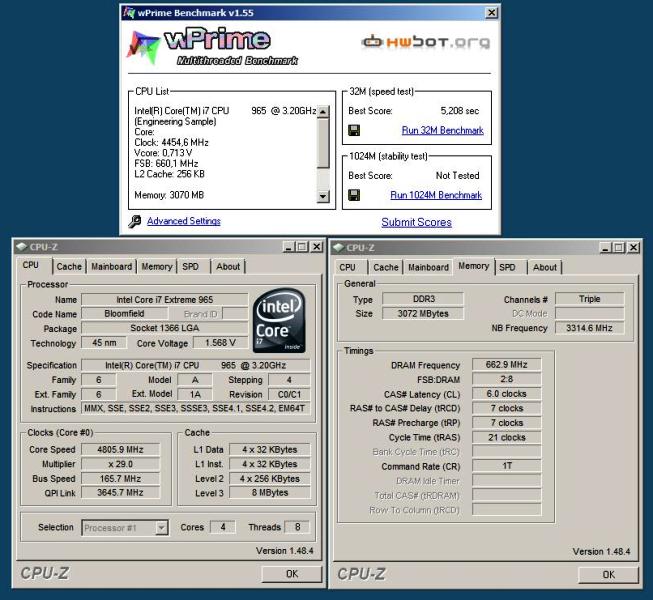Screen dimensions: 653x600
Task: Click scroll up arrow in CPU List
Action: pyautogui.click(x=323, y=112)
